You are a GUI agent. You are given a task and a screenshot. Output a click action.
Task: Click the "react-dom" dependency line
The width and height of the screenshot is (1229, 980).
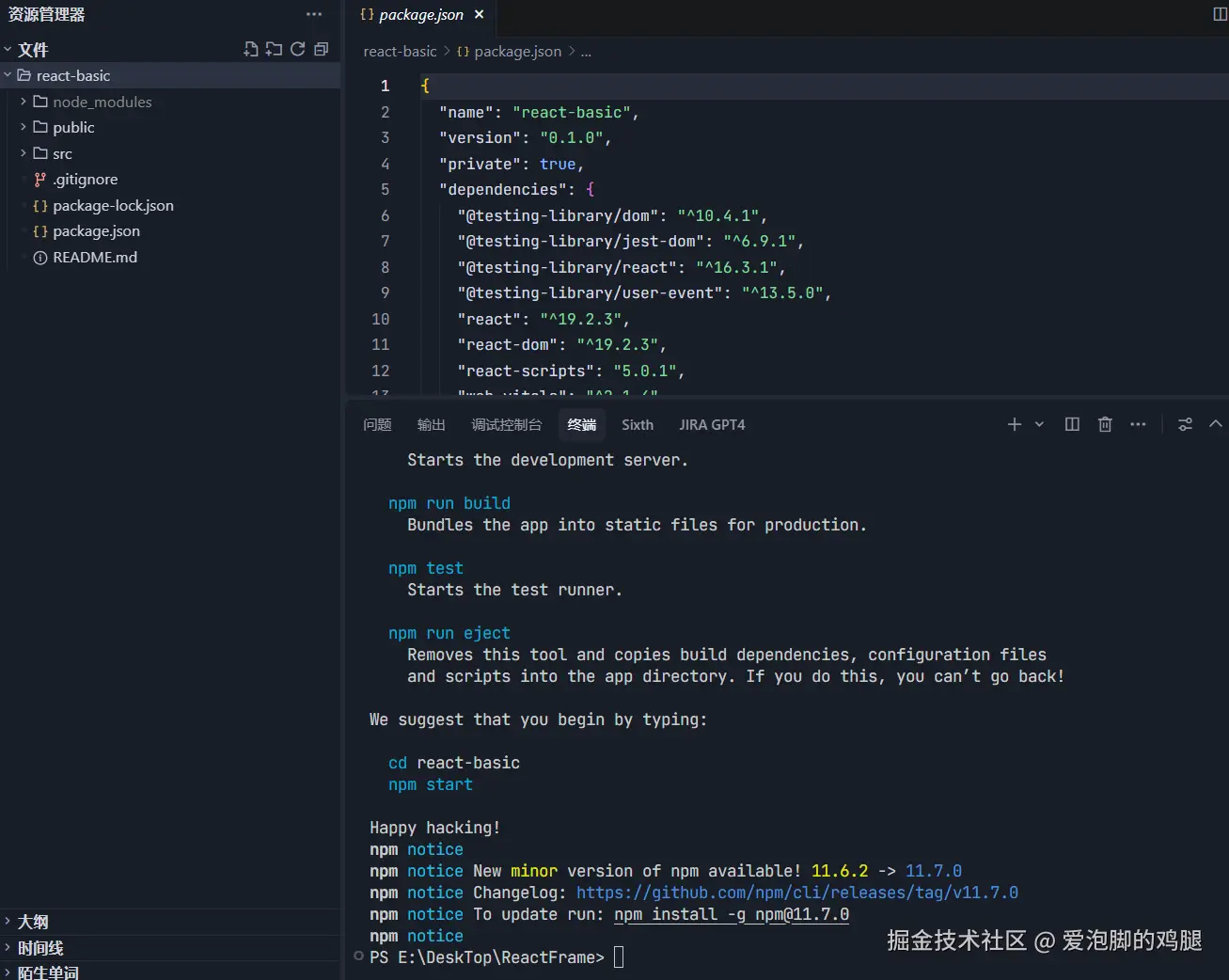[562, 344]
